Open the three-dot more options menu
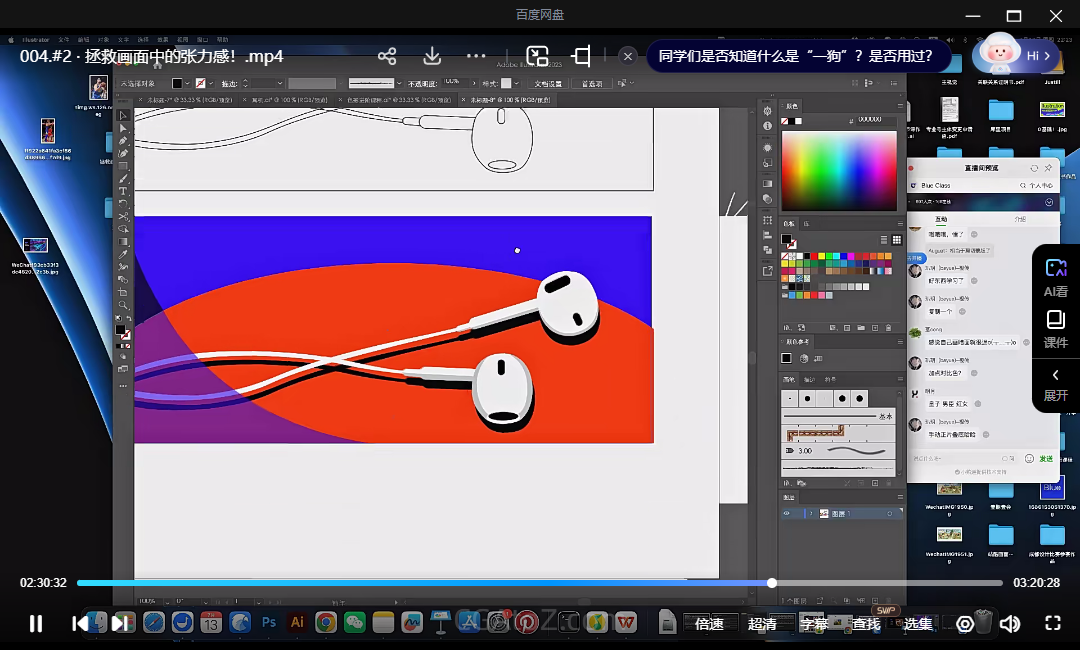The width and height of the screenshot is (1080, 650). [x=476, y=56]
